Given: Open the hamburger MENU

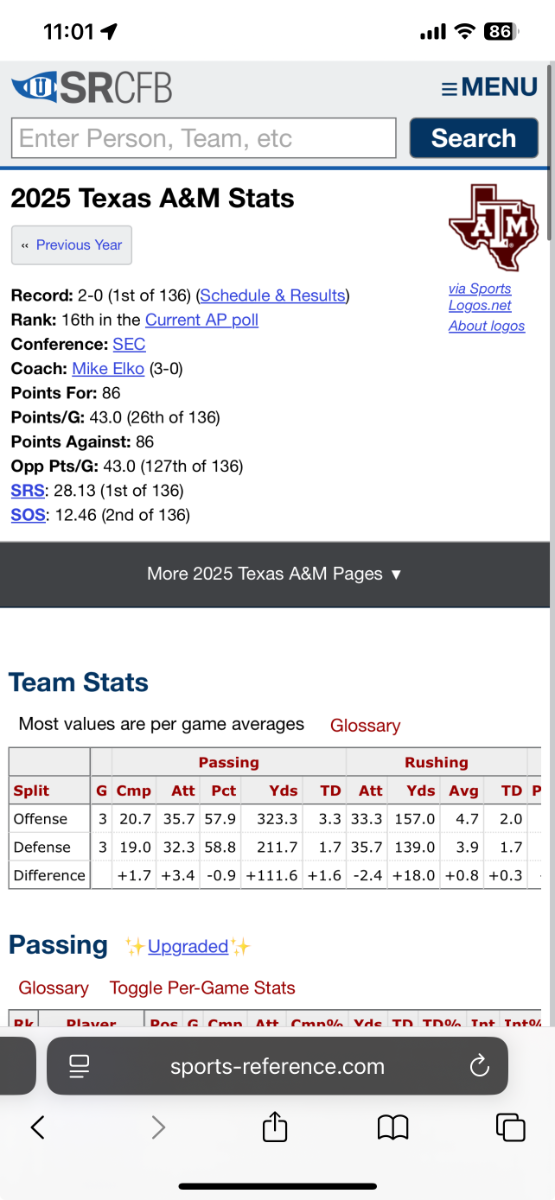Looking at the screenshot, I should pyautogui.click(x=490, y=88).
